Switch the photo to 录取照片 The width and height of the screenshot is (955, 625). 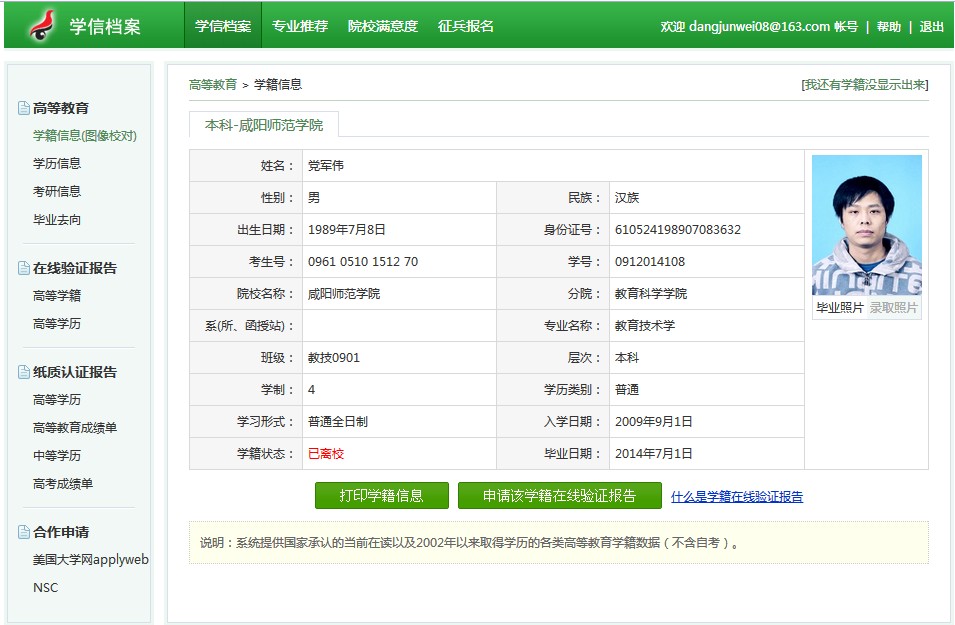(893, 308)
